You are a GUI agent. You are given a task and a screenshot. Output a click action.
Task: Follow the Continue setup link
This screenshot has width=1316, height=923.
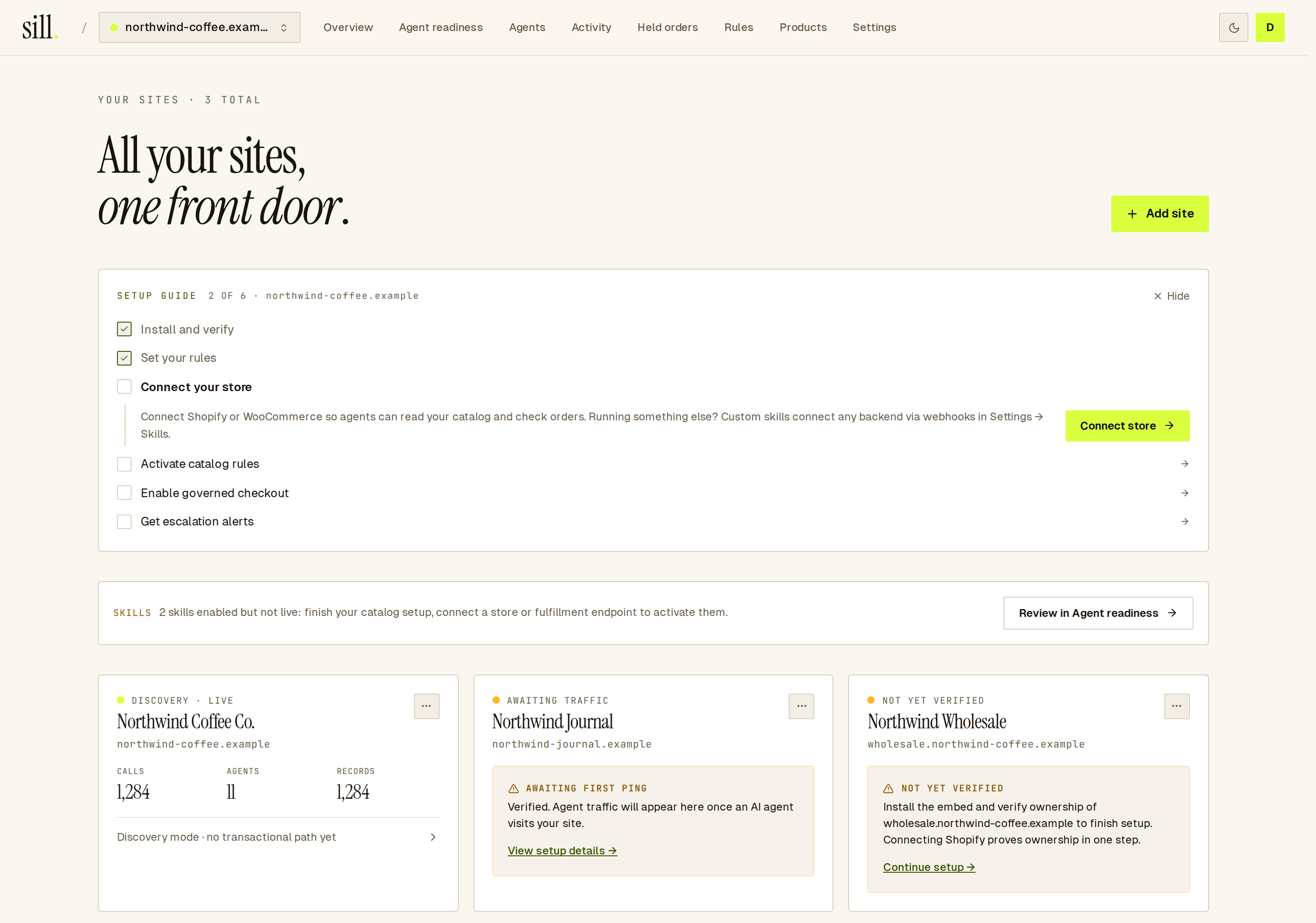(929, 867)
